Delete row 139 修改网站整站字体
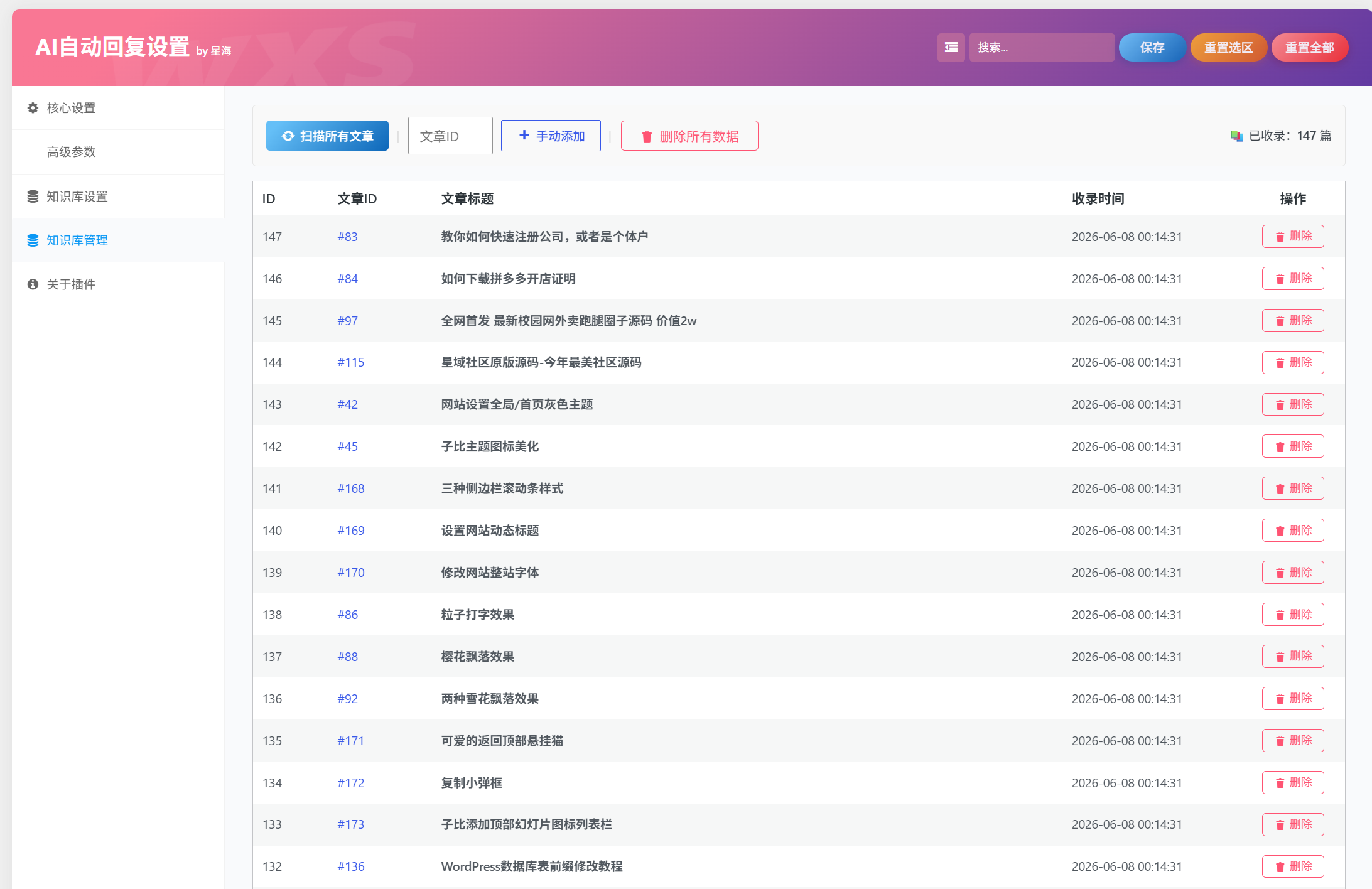This screenshot has width=1372, height=889. [1293, 573]
